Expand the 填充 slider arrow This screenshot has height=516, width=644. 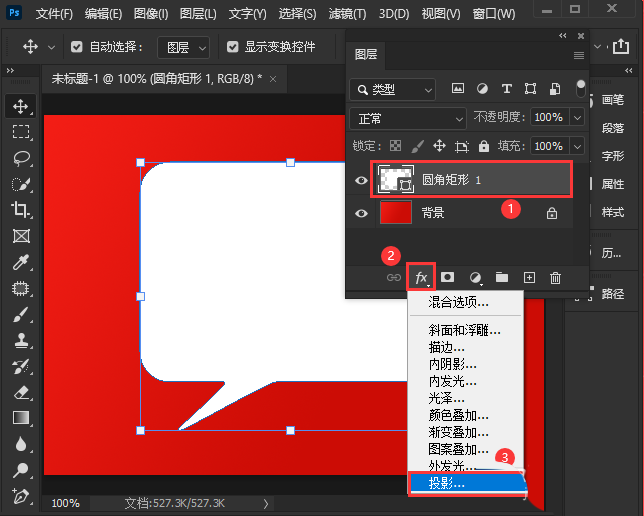pos(577,146)
